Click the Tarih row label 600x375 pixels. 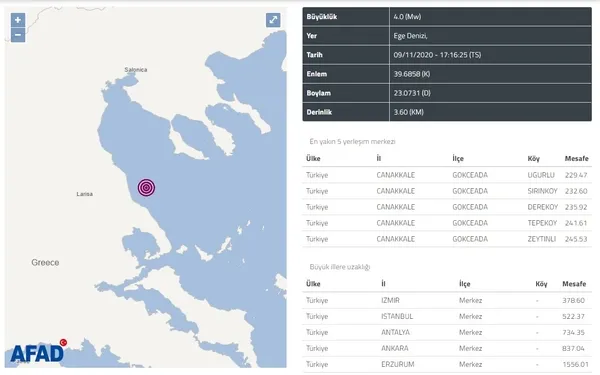tap(315, 55)
